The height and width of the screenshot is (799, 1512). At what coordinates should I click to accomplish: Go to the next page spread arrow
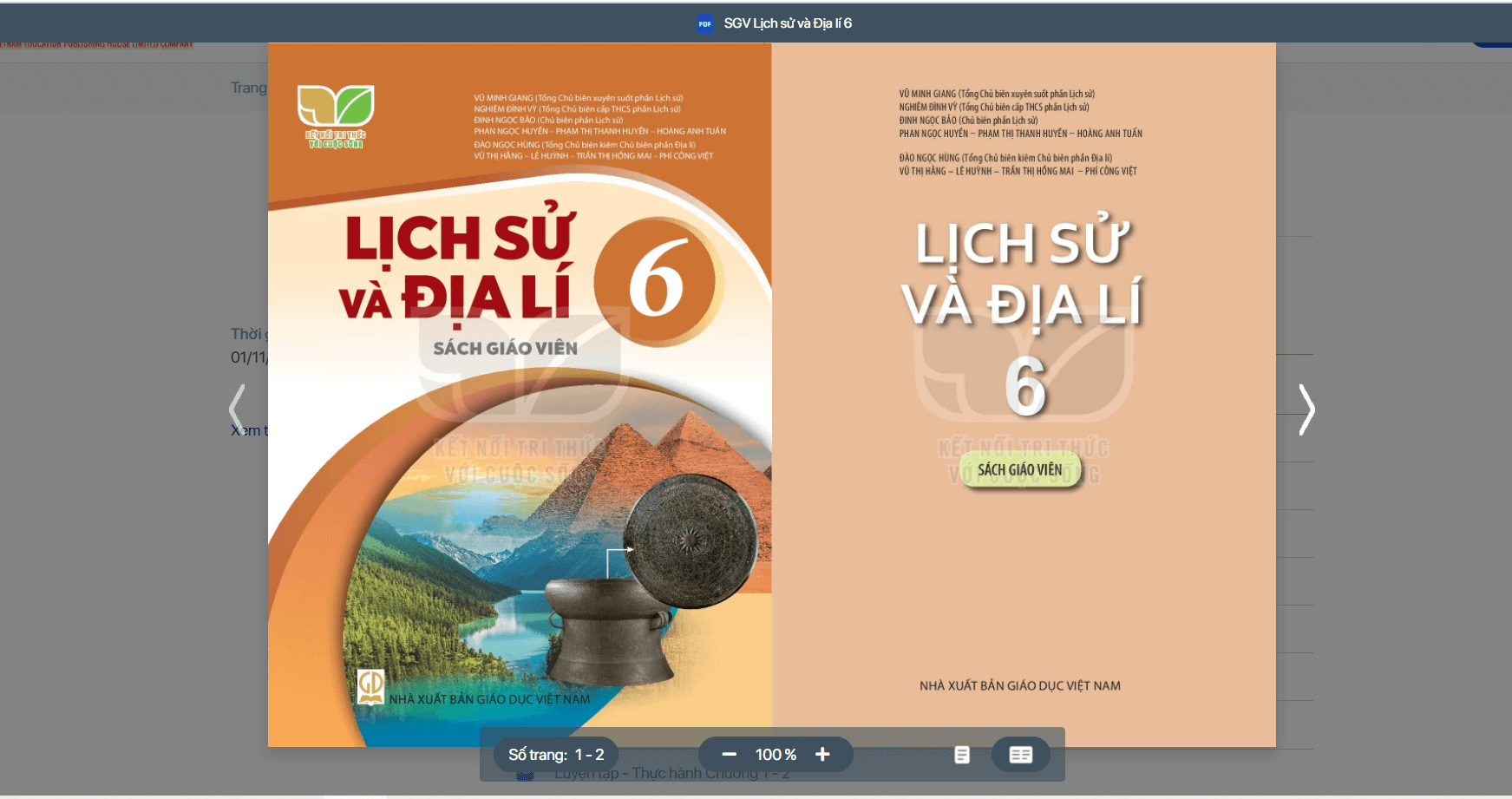pos(1306,409)
